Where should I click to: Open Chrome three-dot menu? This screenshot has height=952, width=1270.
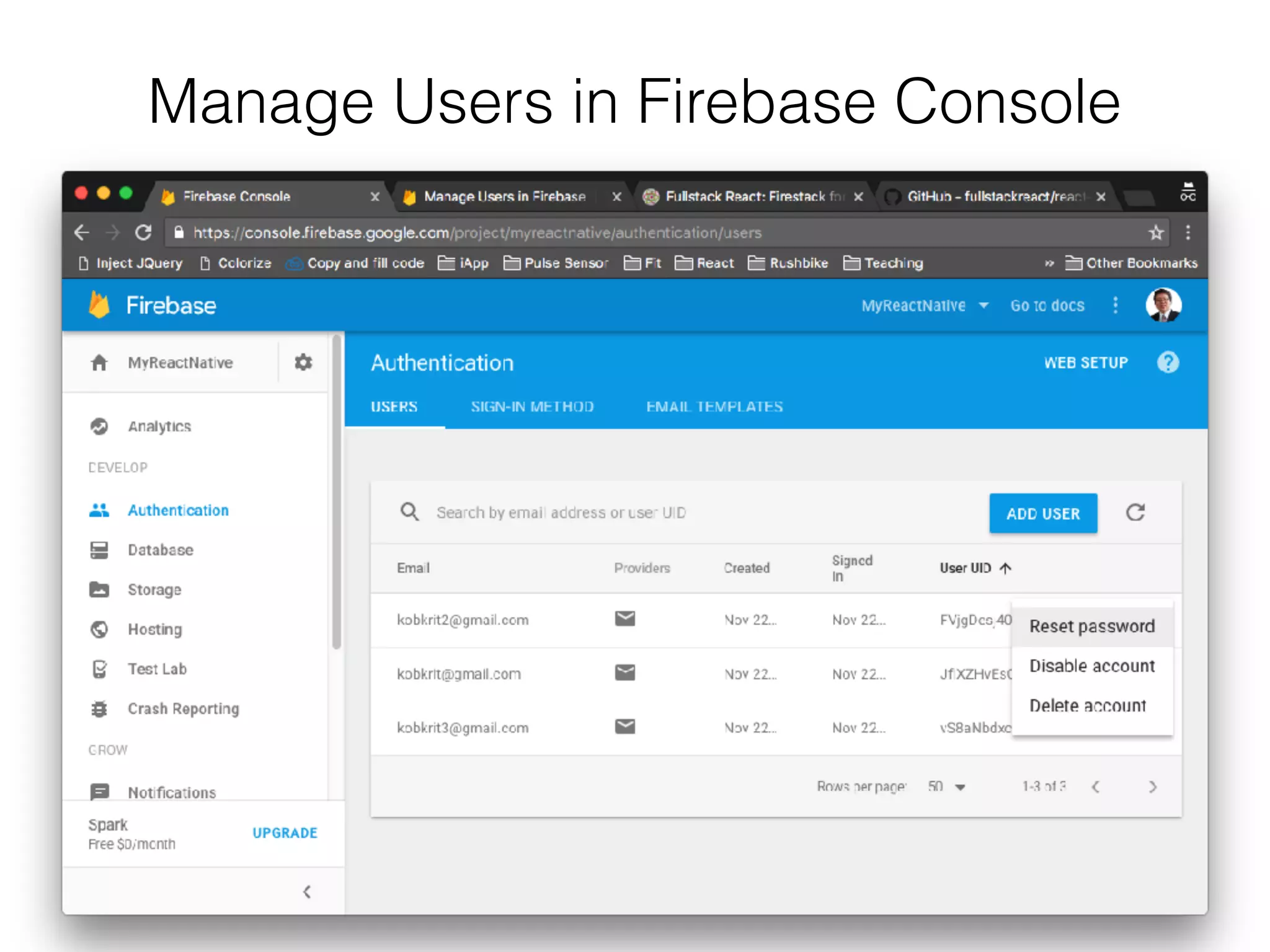[x=1188, y=233]
